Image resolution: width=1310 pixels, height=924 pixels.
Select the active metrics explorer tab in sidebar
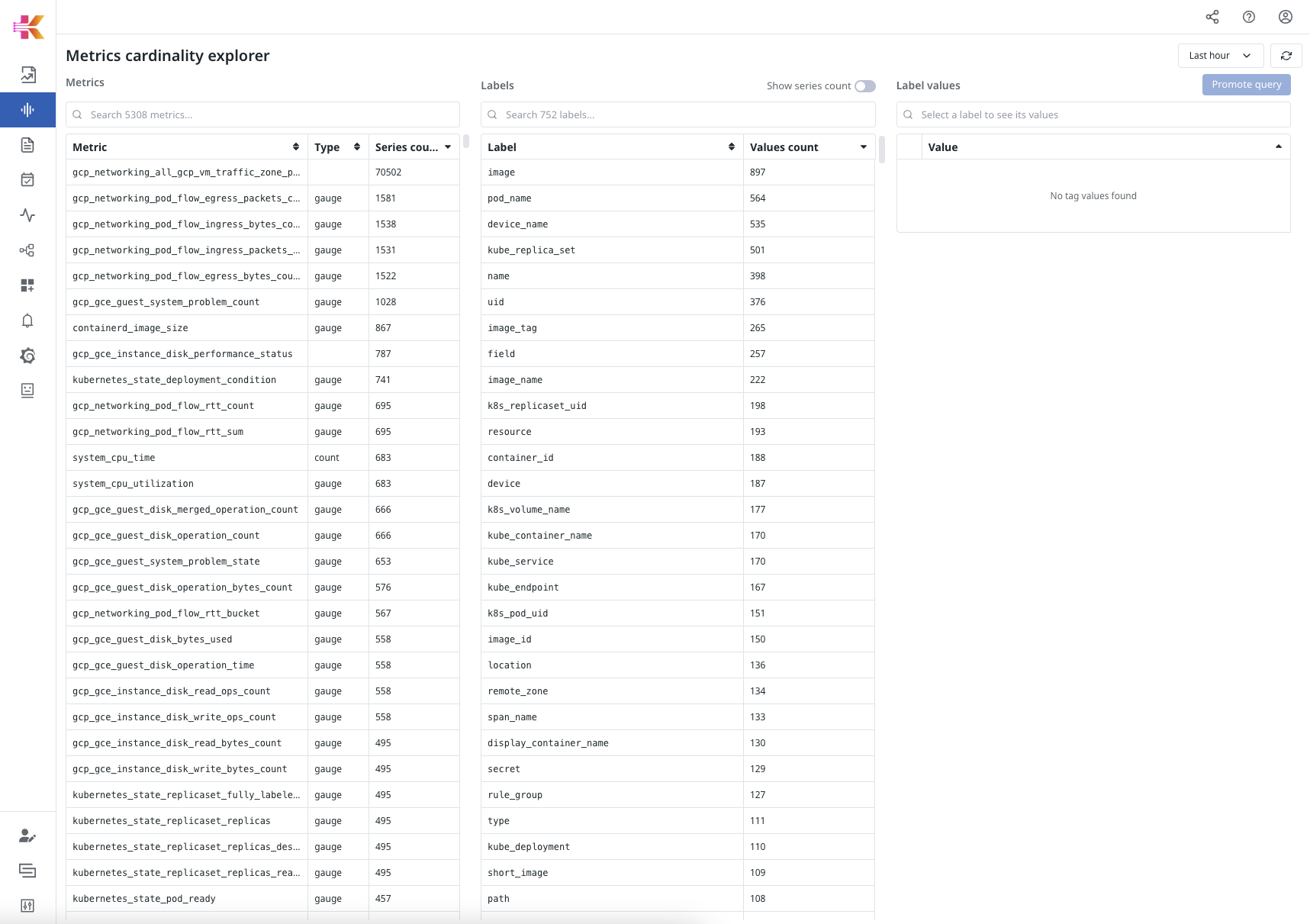point(27,109)
